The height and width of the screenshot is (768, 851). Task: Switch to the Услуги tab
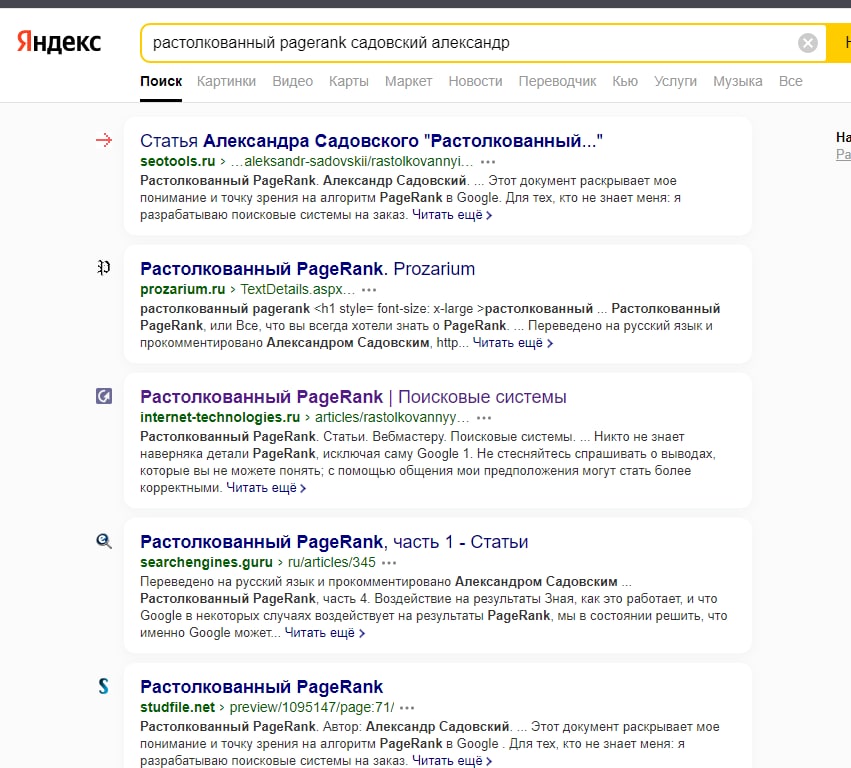pos(675,81)
